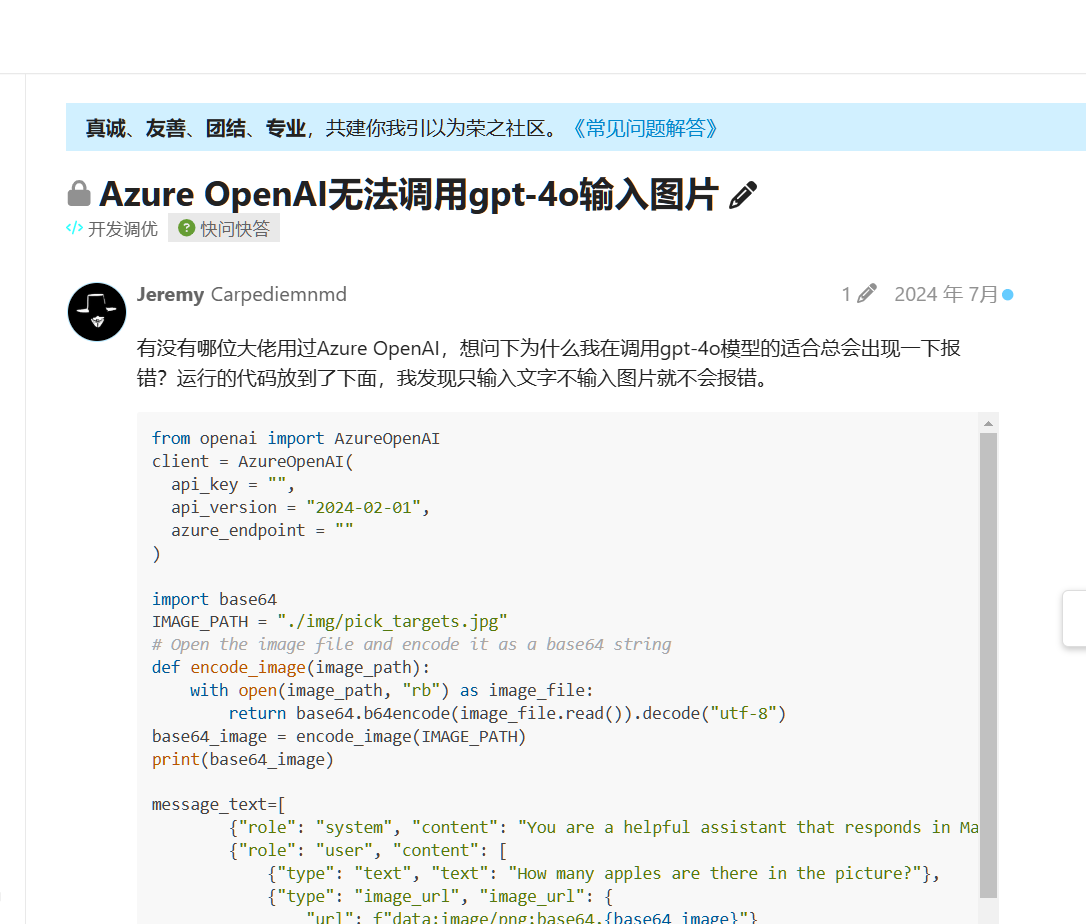
Task: Click the azure_endpoint code line
Action: [x=262, y=531]
